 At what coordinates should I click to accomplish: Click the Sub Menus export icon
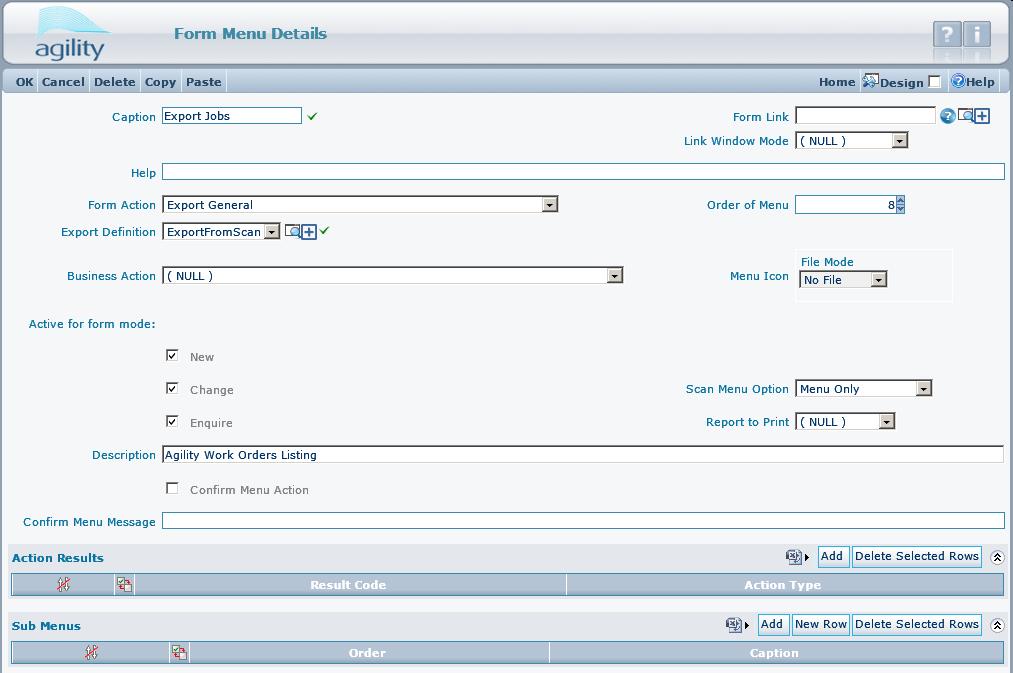click(734, 625)
